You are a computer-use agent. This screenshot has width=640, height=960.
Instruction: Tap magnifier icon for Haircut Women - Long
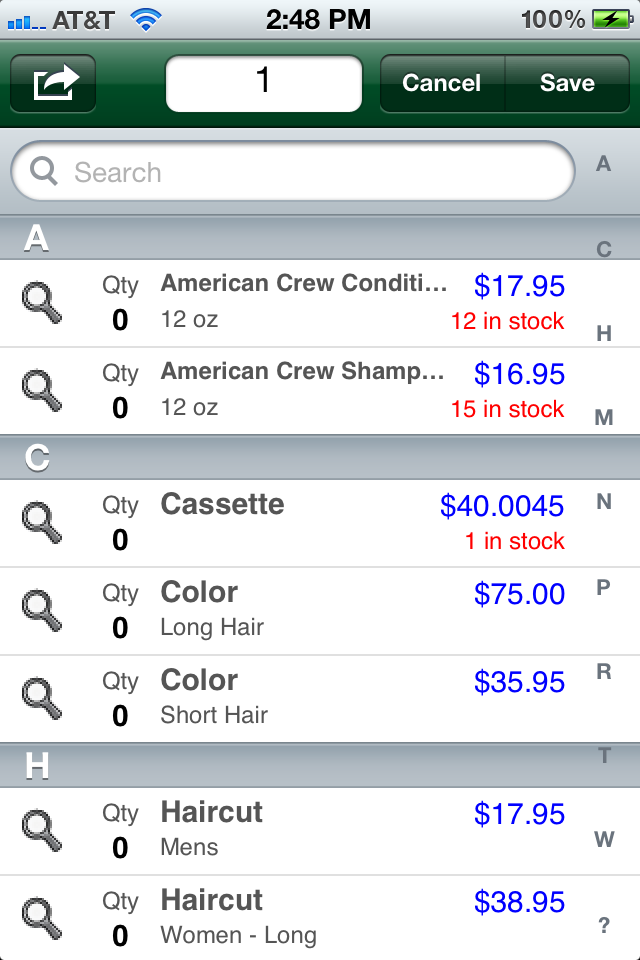click(x=42, y=919)
